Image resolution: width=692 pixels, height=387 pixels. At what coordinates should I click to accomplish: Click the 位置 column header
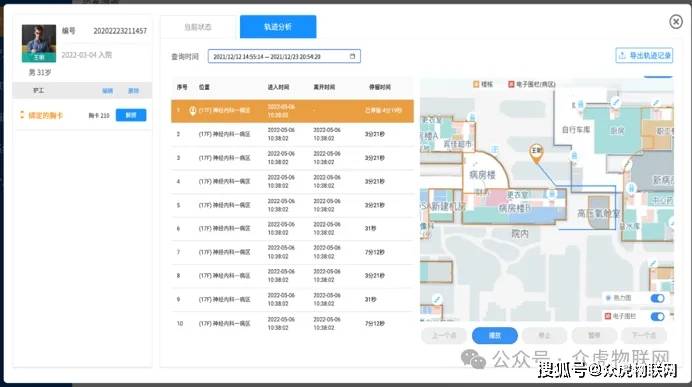click(x=204, y=87)
